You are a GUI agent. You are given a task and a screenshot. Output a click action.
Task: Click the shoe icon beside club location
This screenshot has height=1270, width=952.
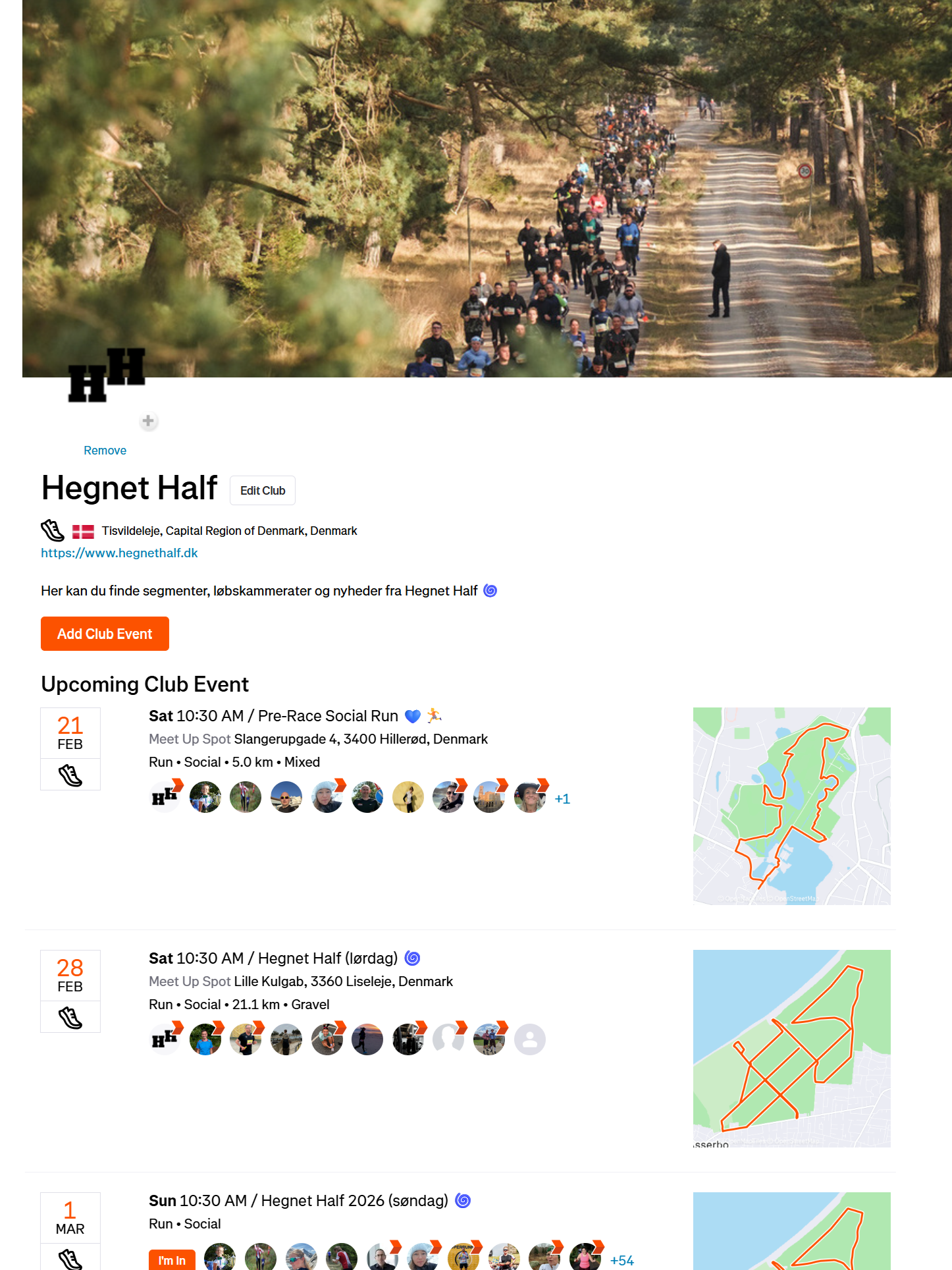coord(53,530)
